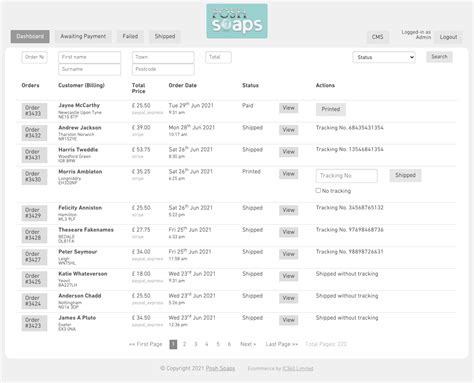Click the Search button
The image size is (474, 383).
[439, 57]
